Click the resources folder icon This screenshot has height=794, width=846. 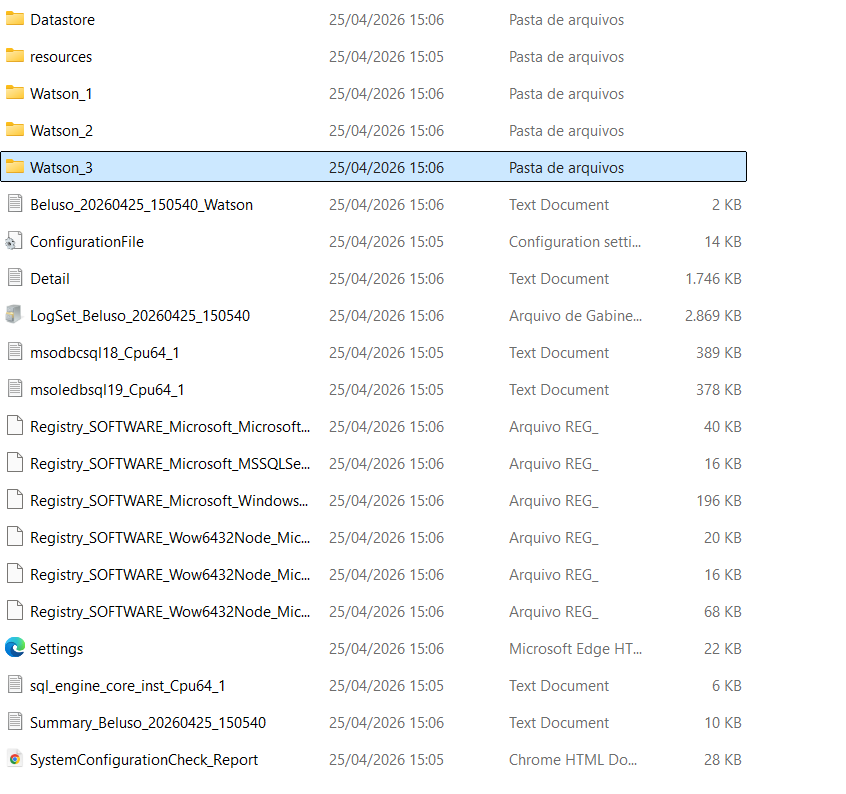click(x=15, y=56)
